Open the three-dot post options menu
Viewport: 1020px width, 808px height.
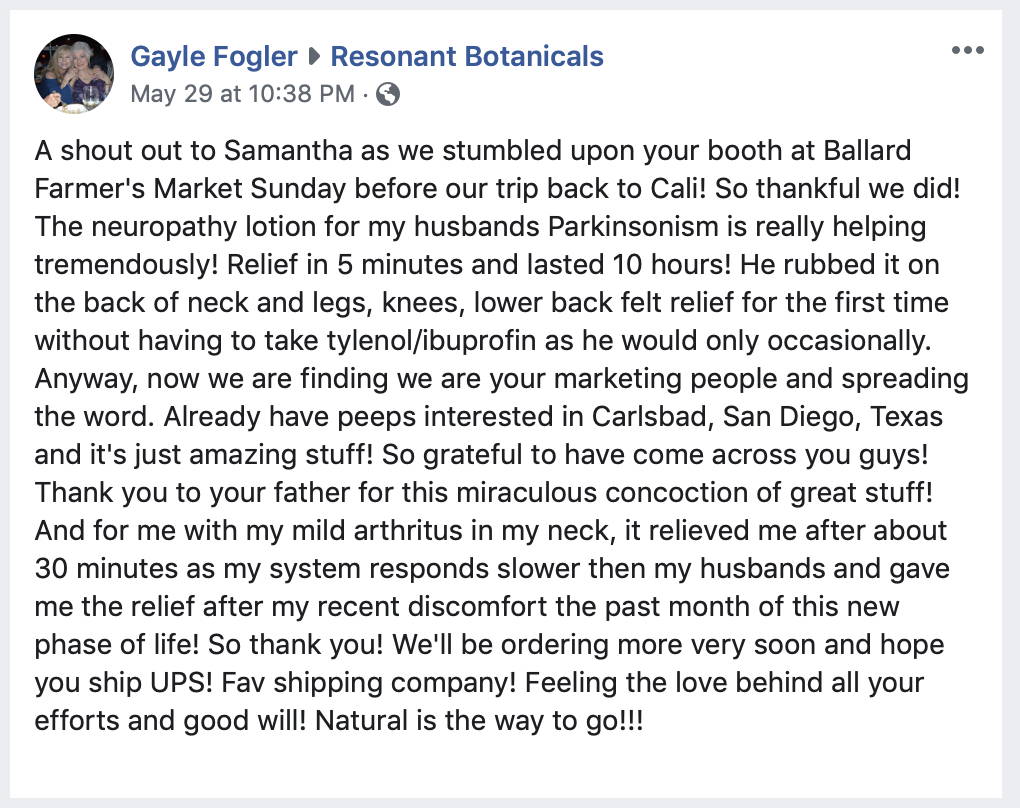pos(967,50)
